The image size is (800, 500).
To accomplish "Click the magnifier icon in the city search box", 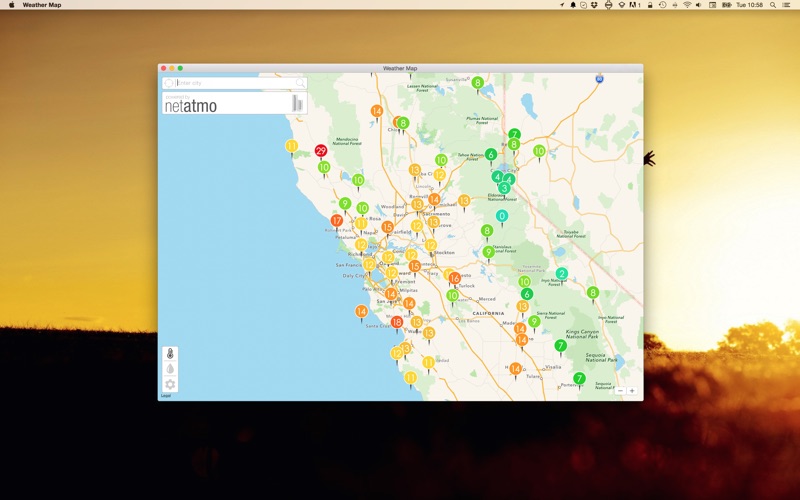I will pos(301,83).
